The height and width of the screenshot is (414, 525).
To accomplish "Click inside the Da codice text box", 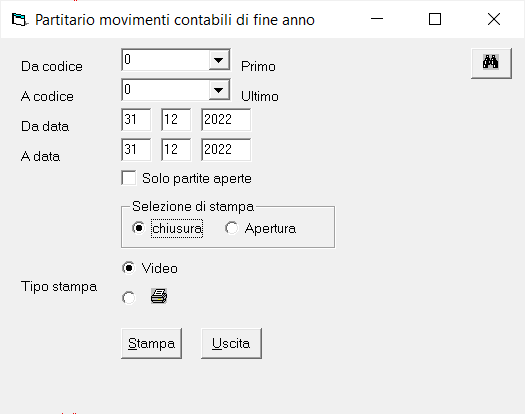I will (166, 60).
